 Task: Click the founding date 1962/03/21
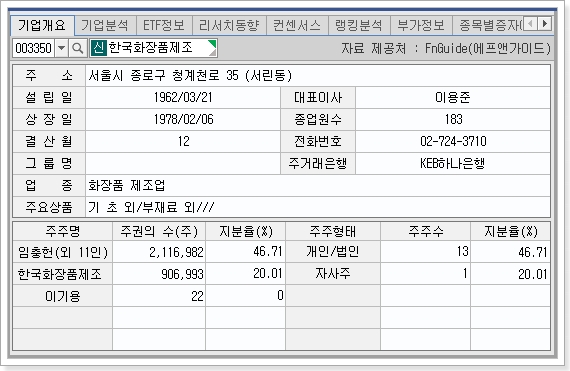tap(183, 97)
